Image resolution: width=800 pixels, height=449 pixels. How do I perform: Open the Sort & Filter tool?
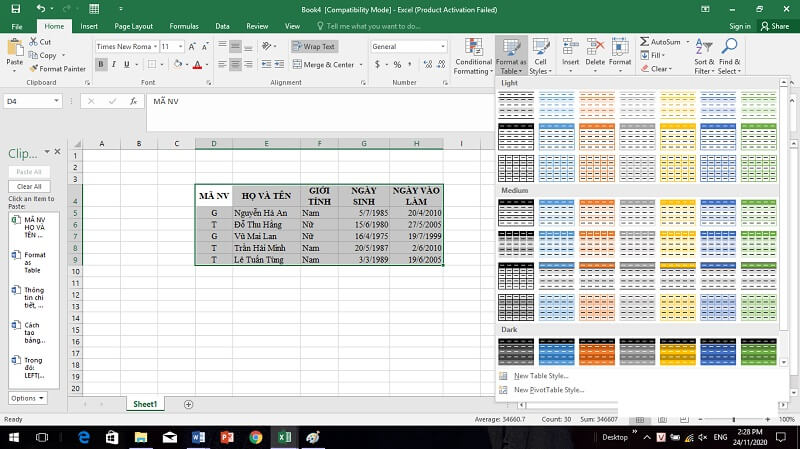coord(704,56)
